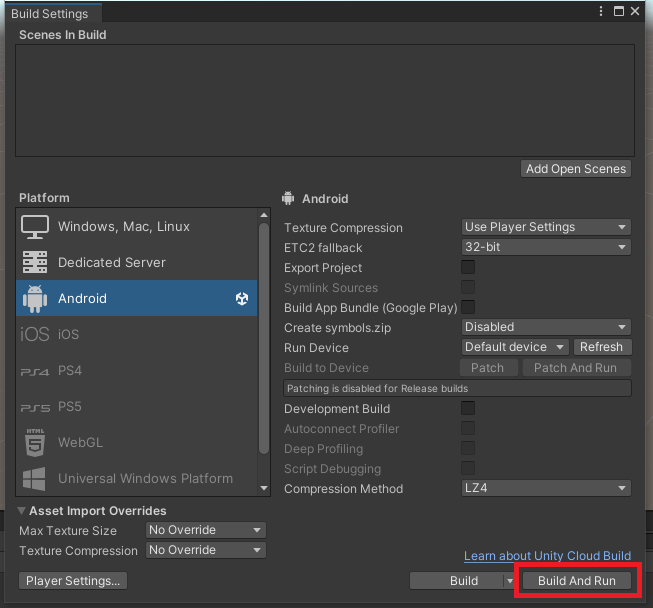
Task: Click the iOS platform icon
Action: 35,334
